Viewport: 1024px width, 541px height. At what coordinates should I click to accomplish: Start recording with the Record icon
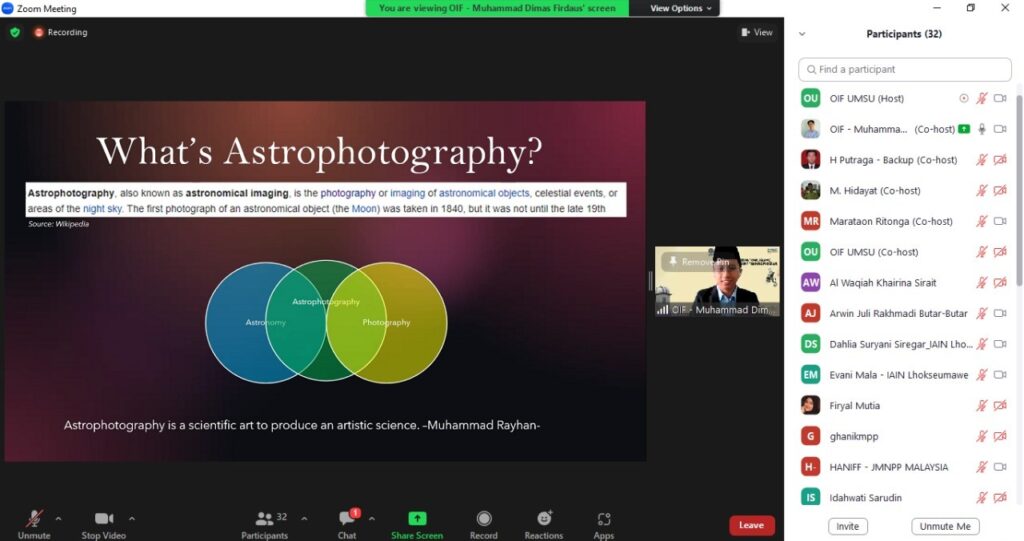pyautogui.click(x=484, y=518)
